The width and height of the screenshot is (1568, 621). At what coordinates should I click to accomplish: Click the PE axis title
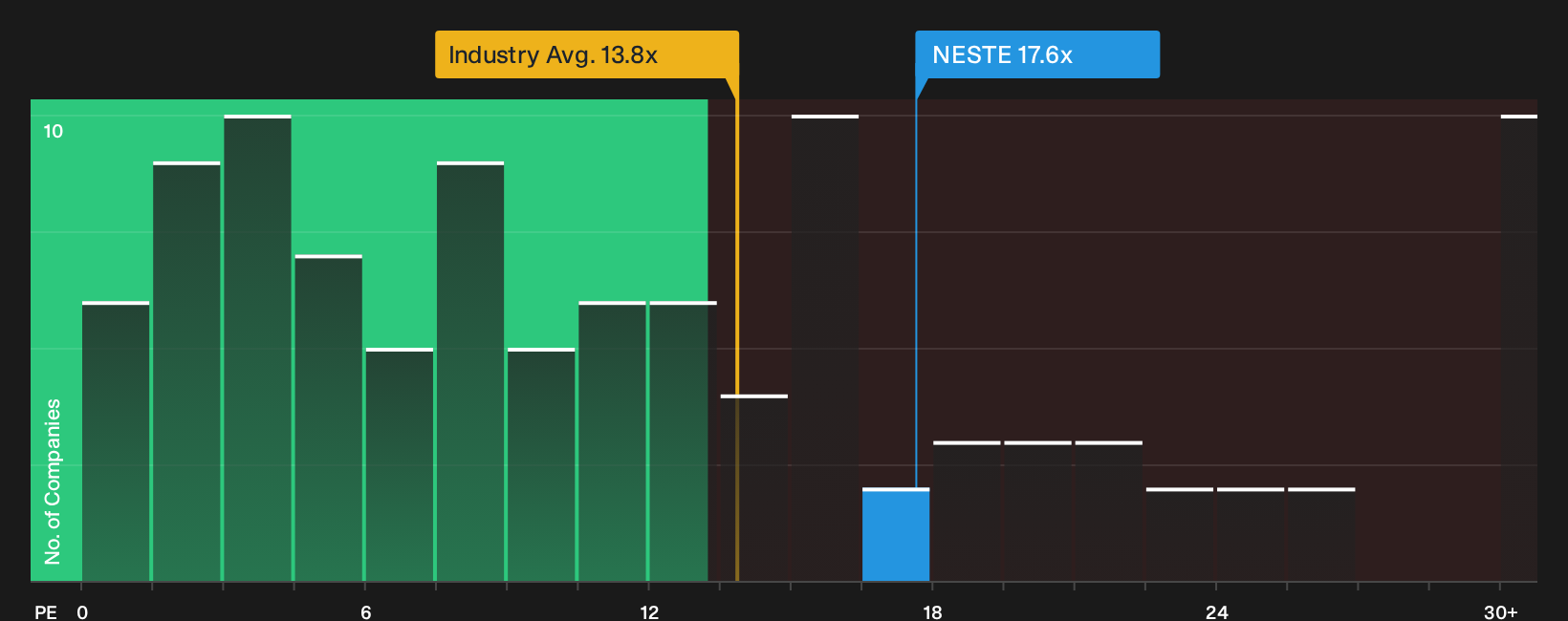point(46,611)
